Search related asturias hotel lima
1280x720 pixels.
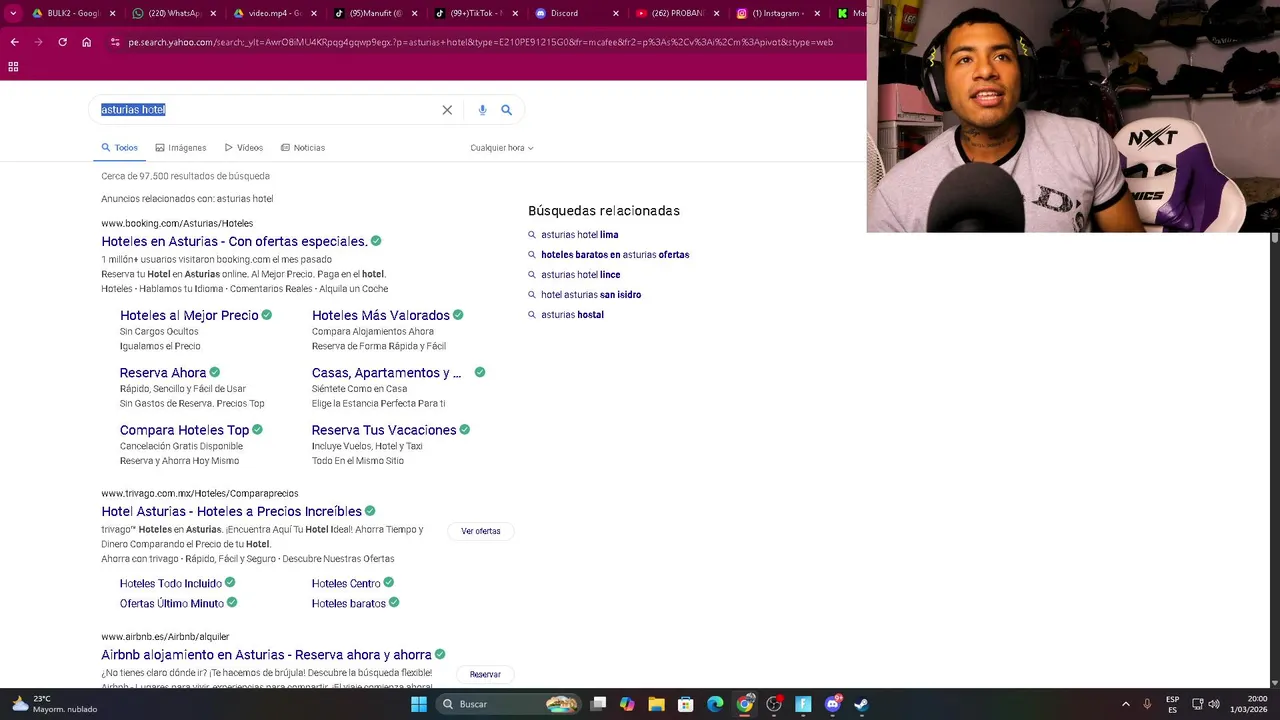[580, 235]
